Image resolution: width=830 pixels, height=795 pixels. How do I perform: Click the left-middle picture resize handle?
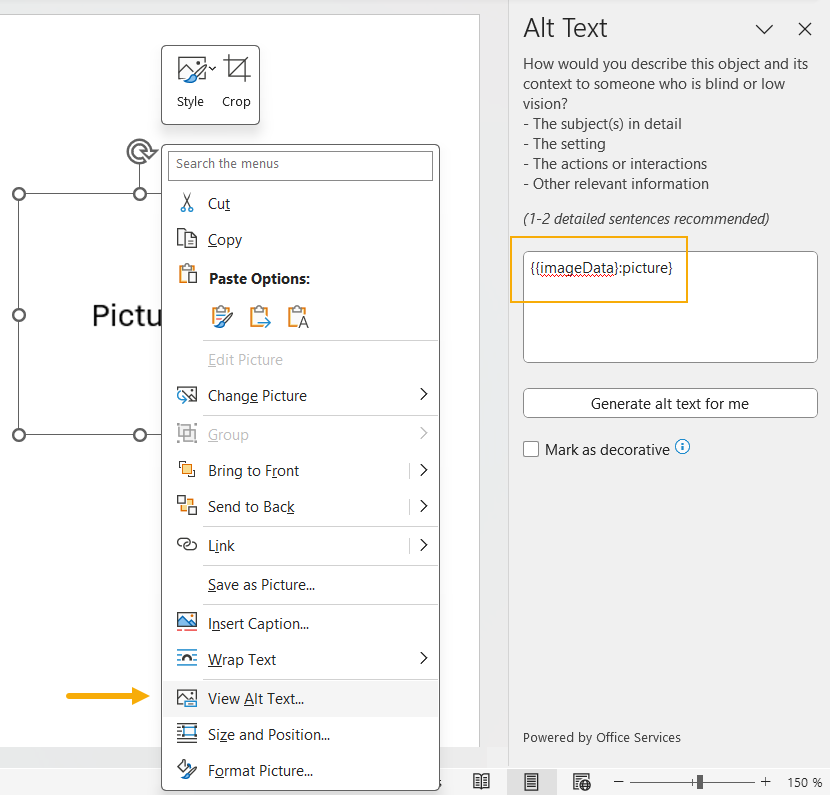[x=19, y=315]
